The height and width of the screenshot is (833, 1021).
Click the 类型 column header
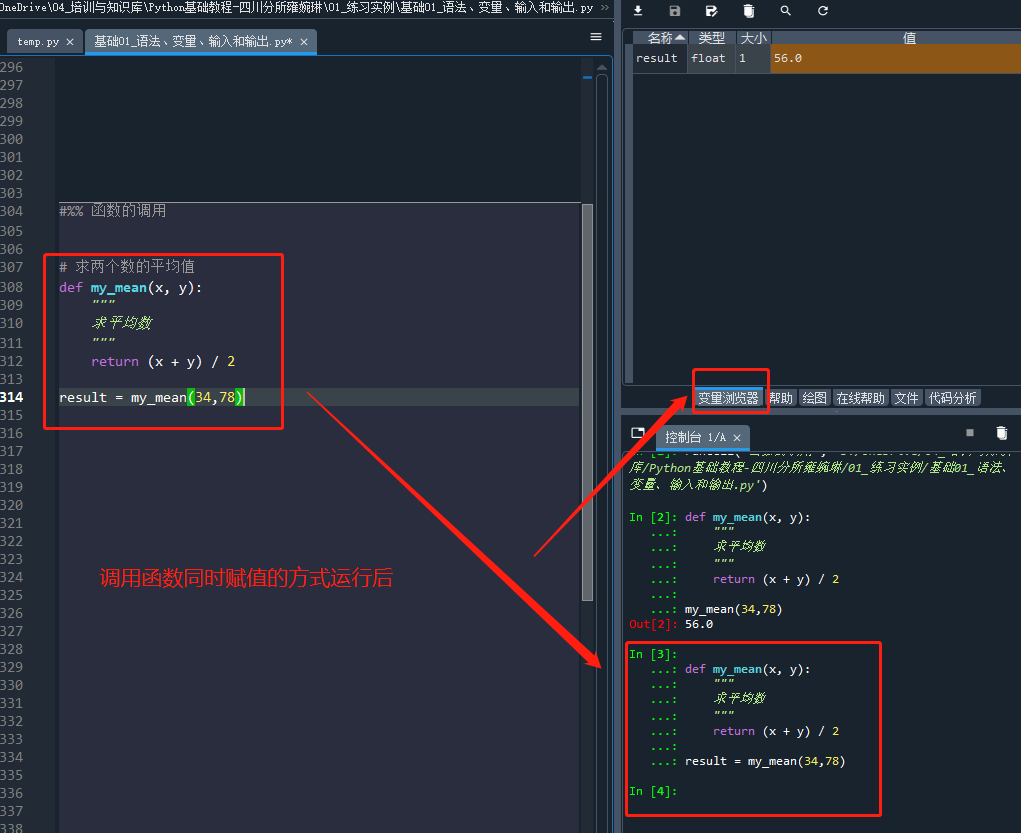pyautogui.click(x=711, y=38)
